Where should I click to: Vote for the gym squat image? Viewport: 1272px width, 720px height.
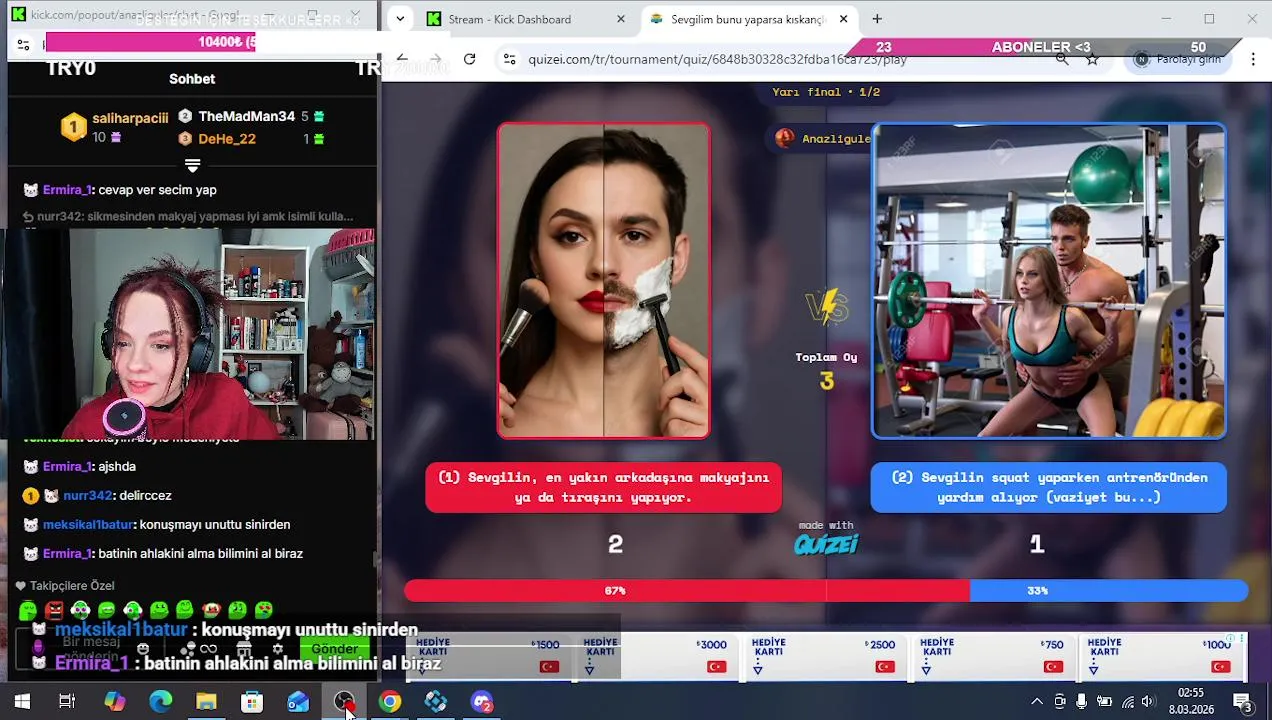[1049, 281]
